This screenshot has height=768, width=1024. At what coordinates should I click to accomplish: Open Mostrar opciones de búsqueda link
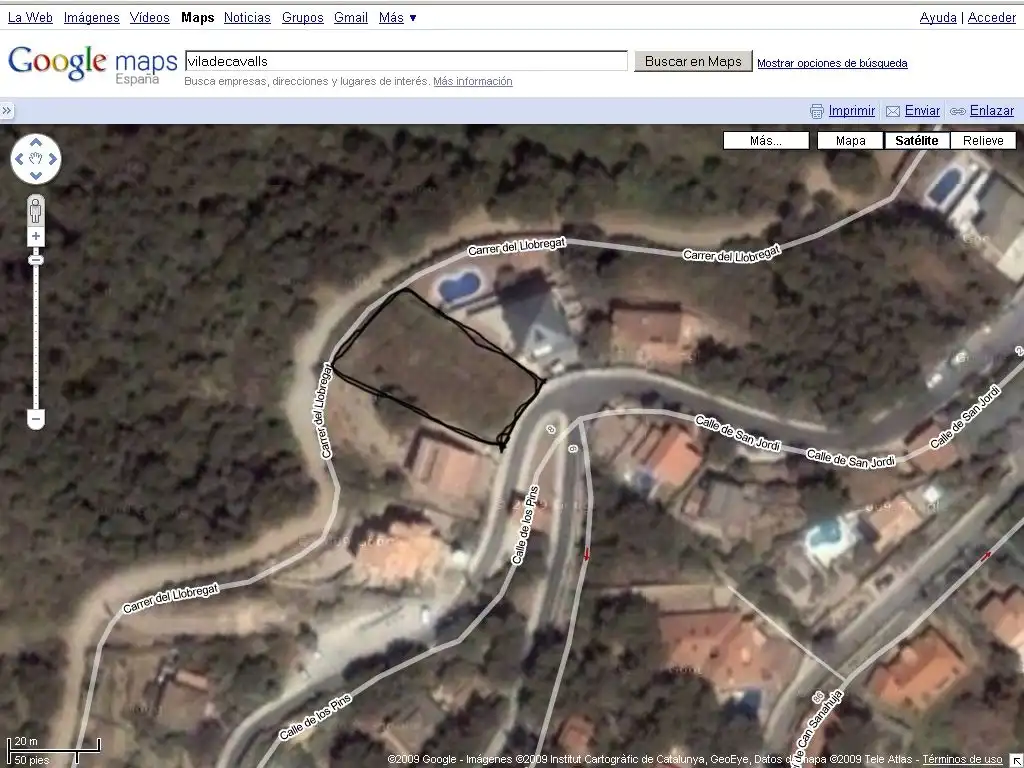(832, 63)
